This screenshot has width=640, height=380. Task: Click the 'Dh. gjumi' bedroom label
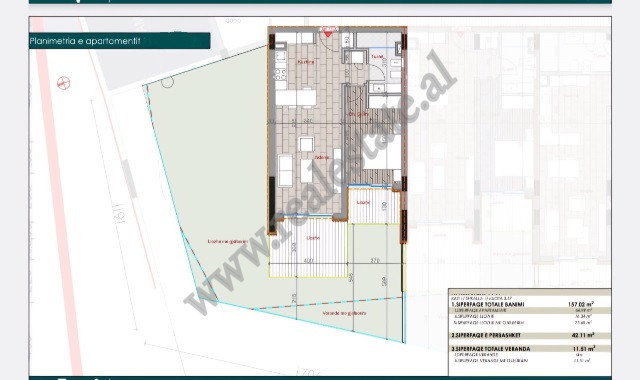coord(358,114)
